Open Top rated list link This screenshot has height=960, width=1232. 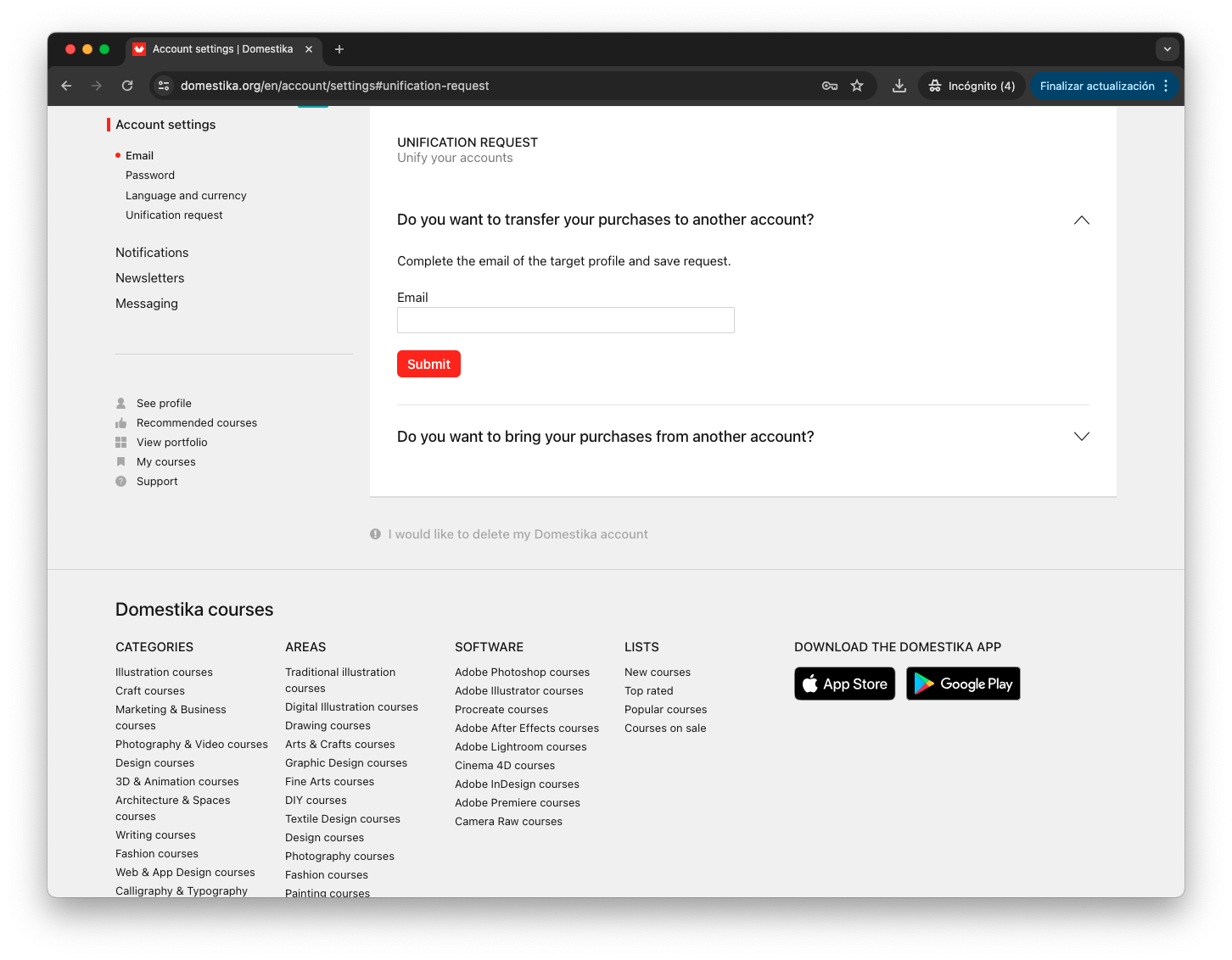click(x=649, y=691)
